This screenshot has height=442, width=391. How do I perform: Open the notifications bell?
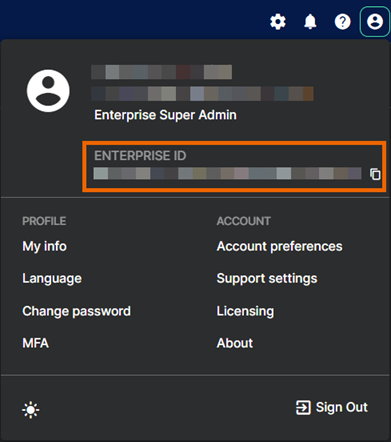click(310, 22)
